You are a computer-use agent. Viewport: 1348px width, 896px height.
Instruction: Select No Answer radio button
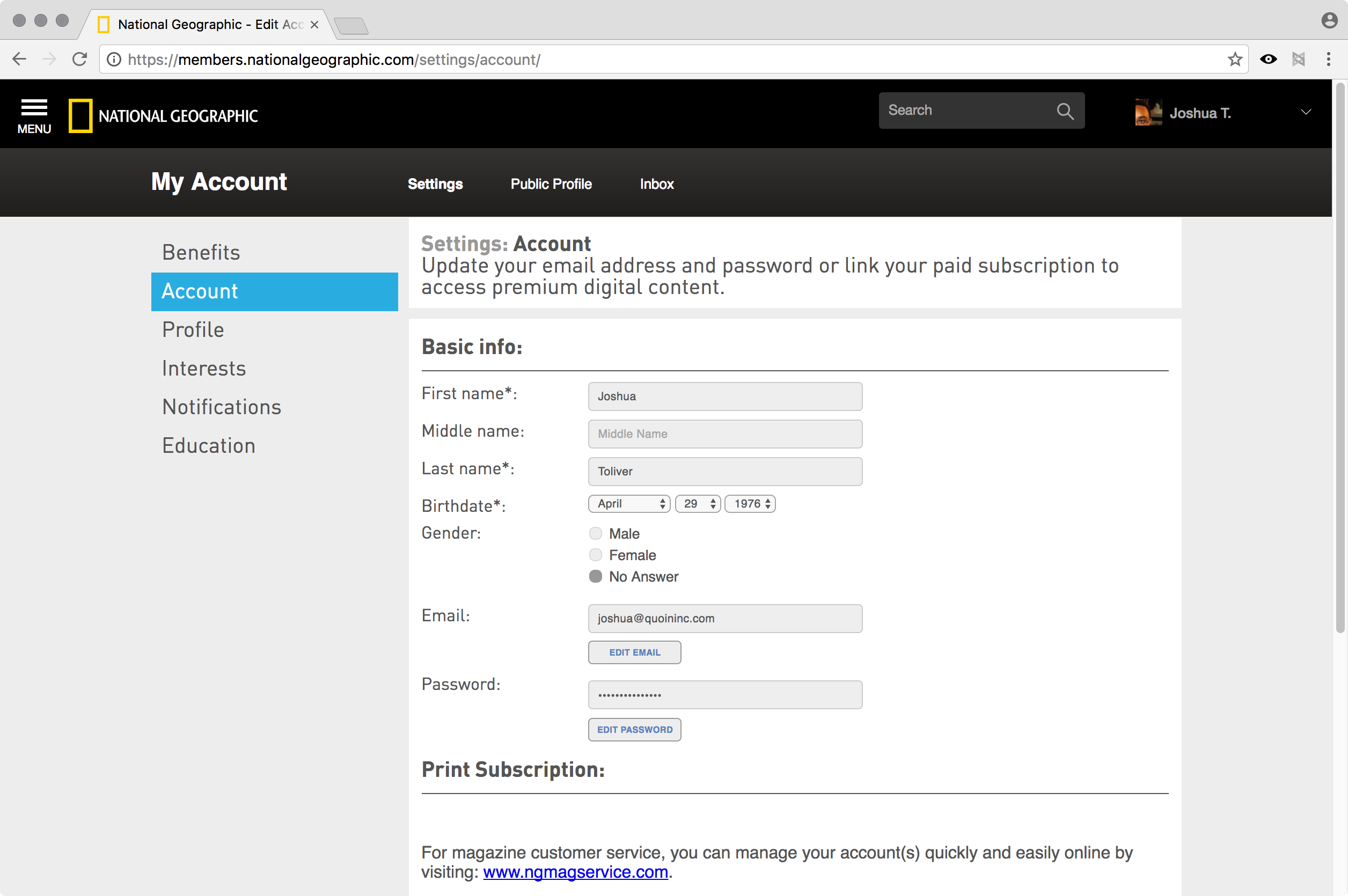pos(596,576)
